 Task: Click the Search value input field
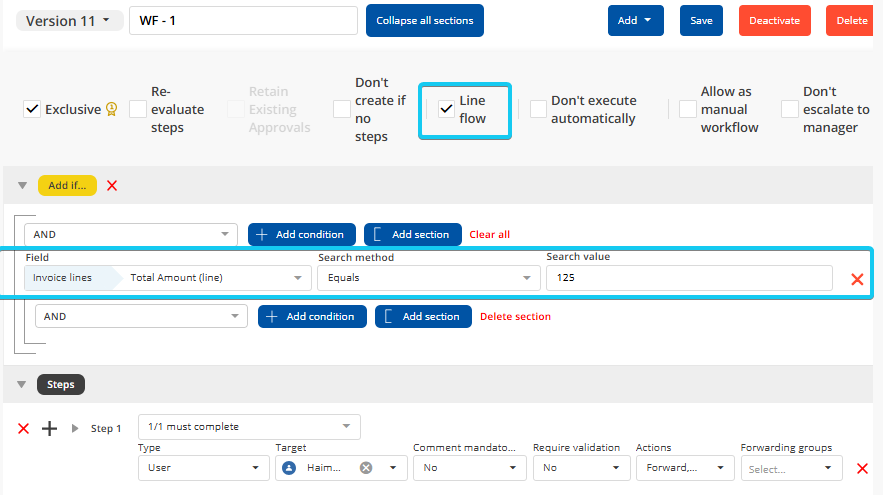pos(688,278)
